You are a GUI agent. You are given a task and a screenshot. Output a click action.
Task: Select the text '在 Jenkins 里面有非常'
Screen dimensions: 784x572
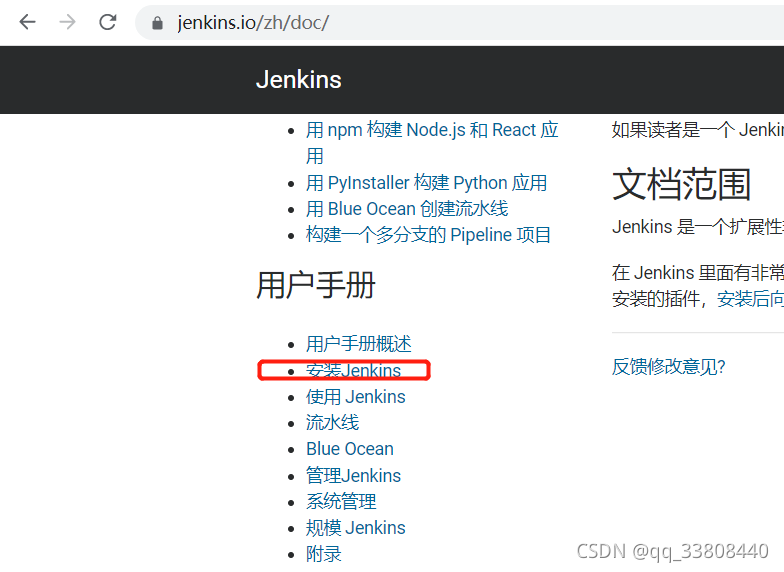click(x=698, y=273)
